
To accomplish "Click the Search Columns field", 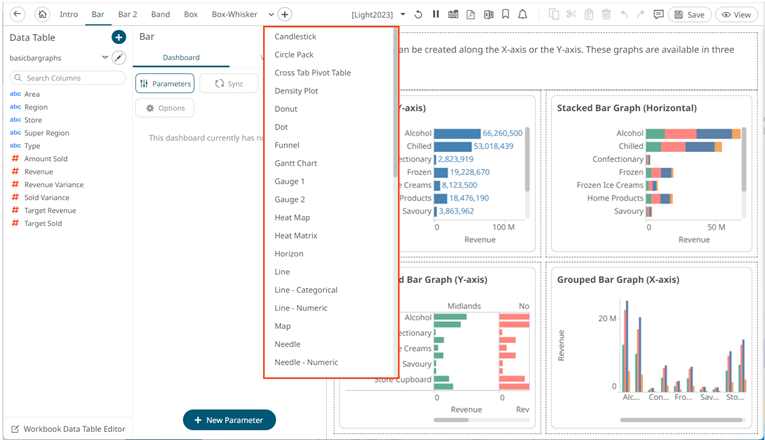I will [x=68, y=77].
